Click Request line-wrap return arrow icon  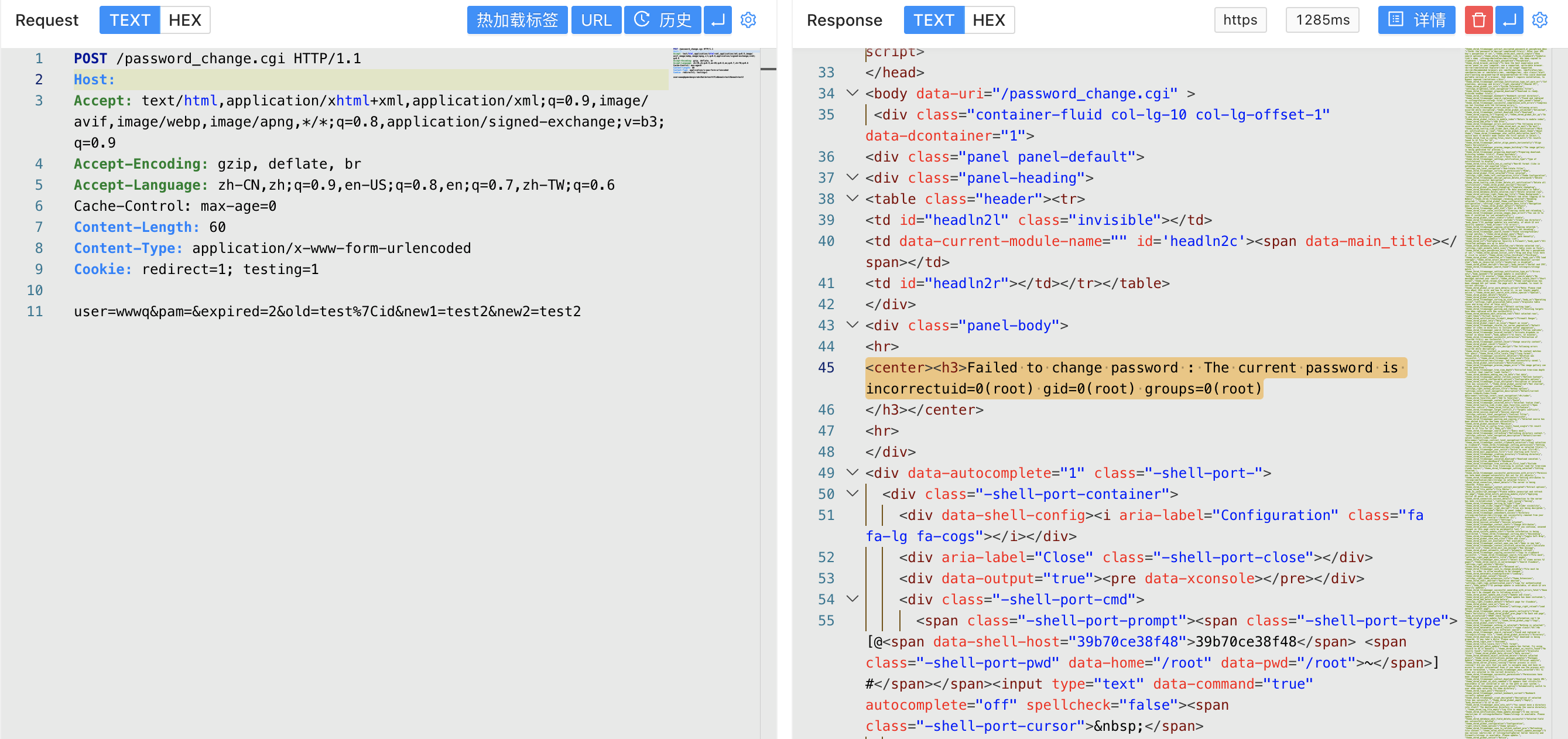point(718,20)
